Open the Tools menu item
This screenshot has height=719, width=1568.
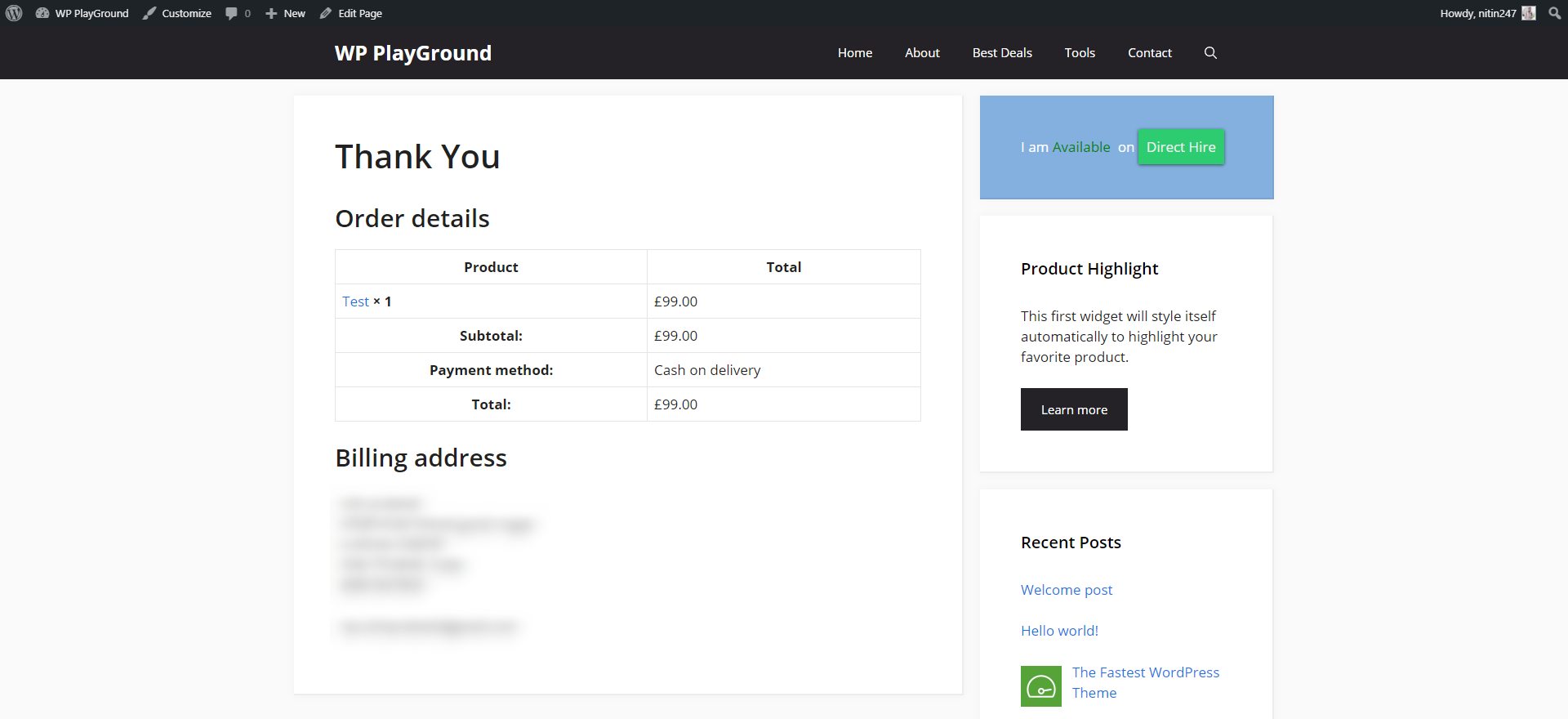(1080, 52)
